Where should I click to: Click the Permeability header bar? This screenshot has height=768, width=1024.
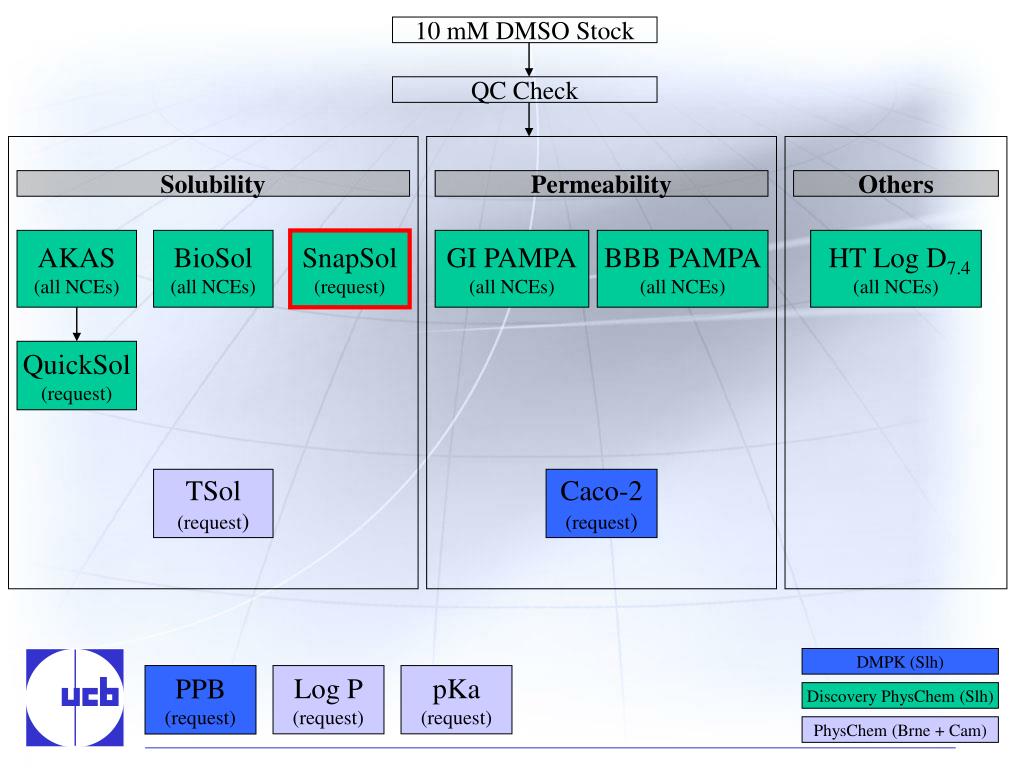tap(601, 184)
